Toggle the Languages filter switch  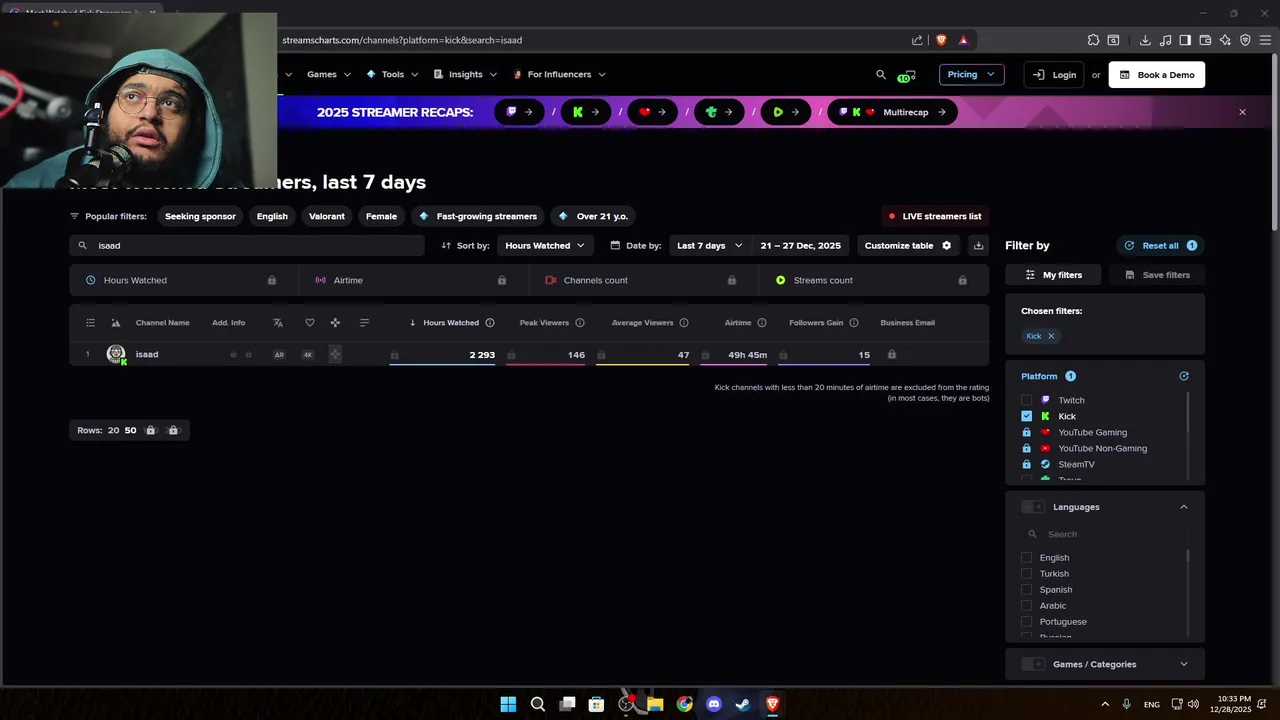coord(1033,507)
